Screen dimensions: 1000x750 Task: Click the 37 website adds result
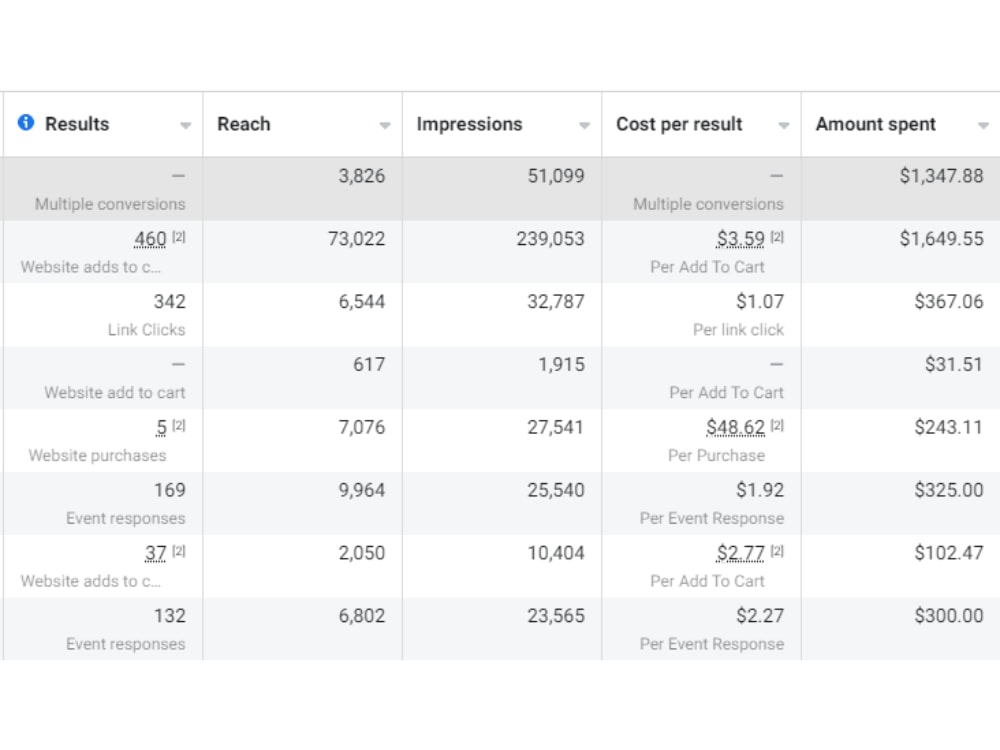coord(156,553)
